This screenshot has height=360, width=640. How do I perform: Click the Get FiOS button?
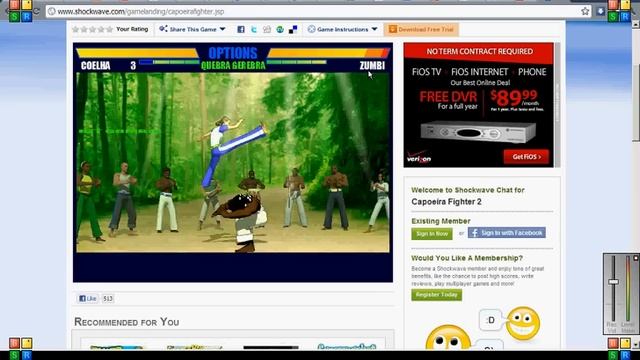(x=526, y=157)
